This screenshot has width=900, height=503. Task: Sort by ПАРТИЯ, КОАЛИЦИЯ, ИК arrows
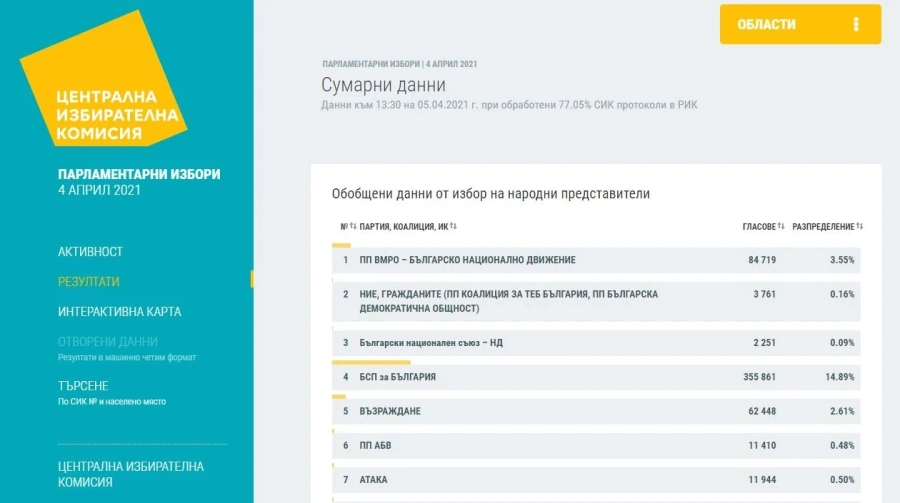(453, 226)
